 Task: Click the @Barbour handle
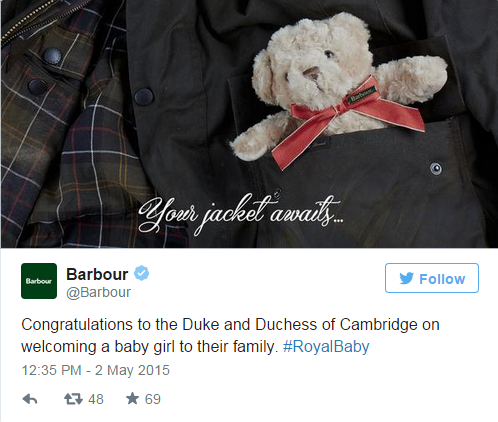tap(98, 292)
